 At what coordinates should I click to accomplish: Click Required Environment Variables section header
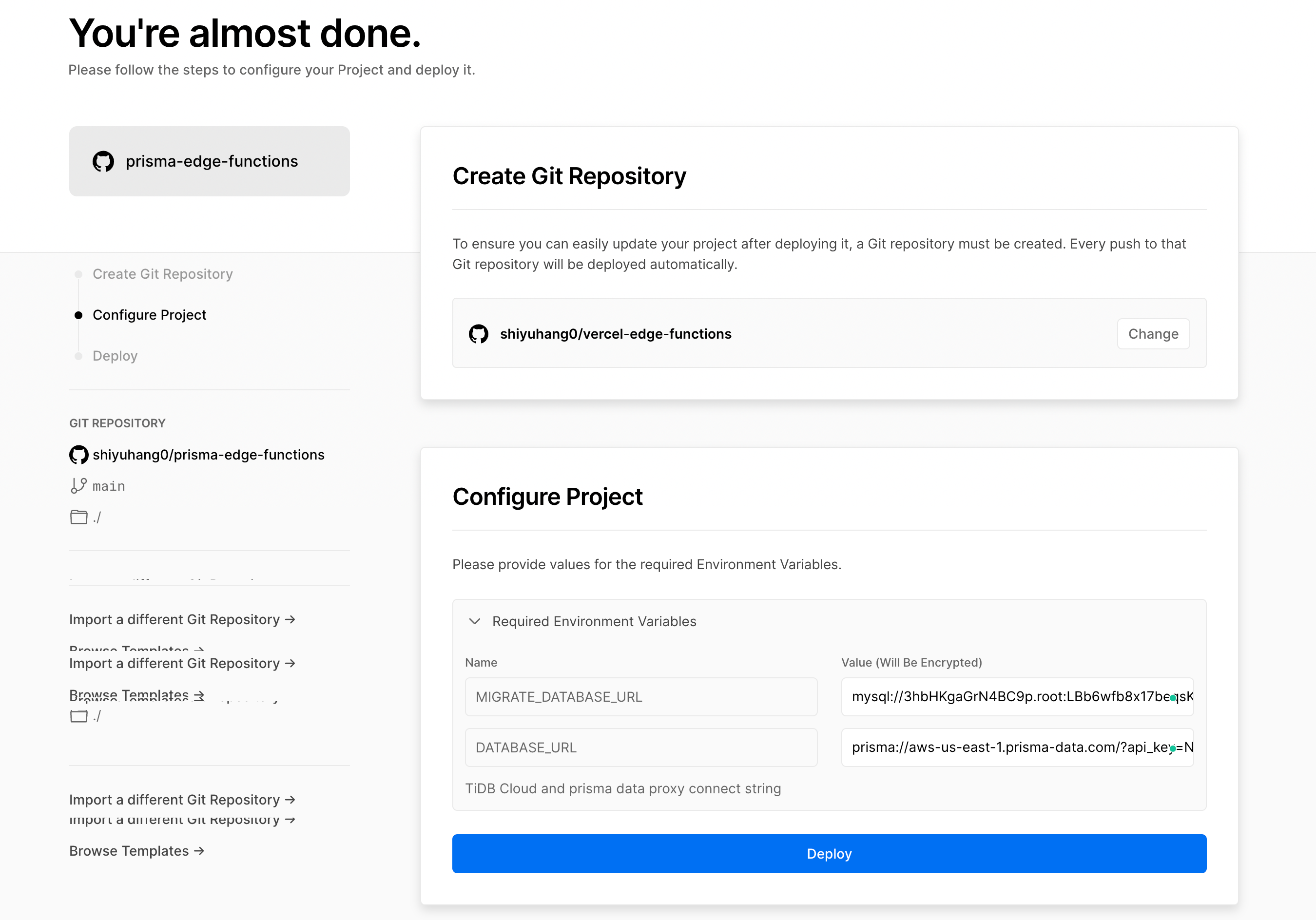point(594,621)
